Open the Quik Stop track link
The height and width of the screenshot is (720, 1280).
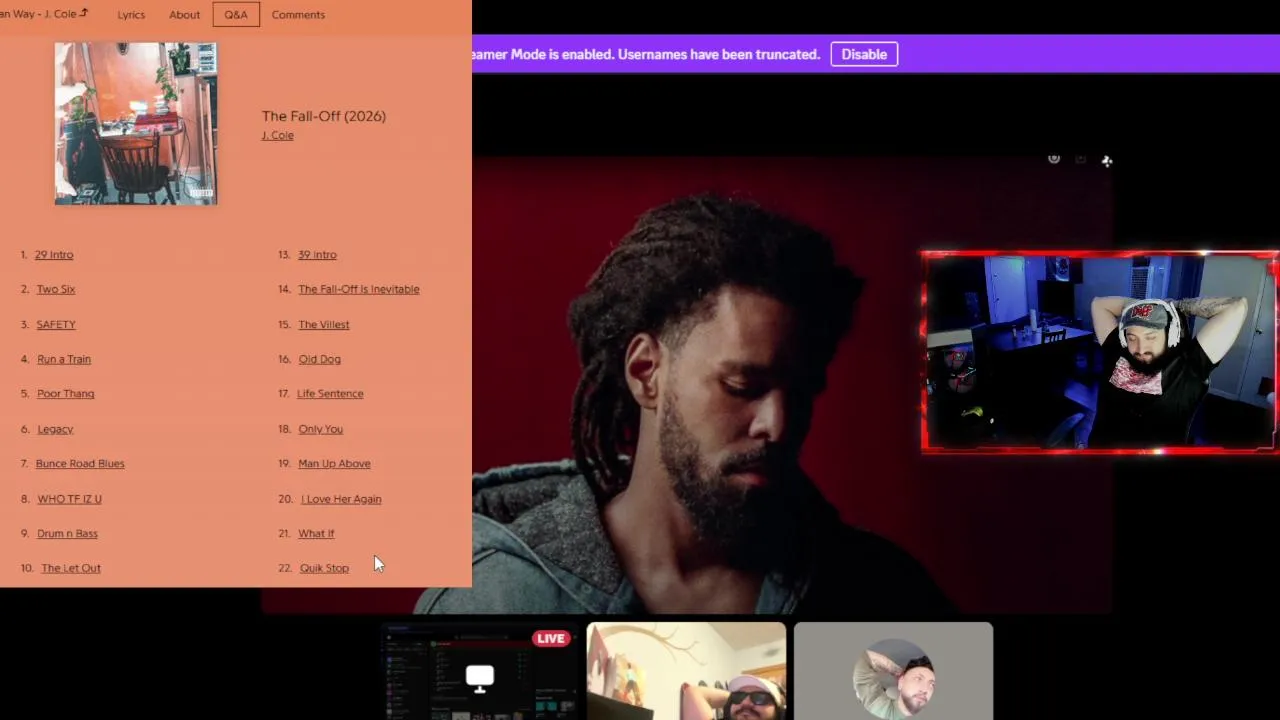point(324,568)
